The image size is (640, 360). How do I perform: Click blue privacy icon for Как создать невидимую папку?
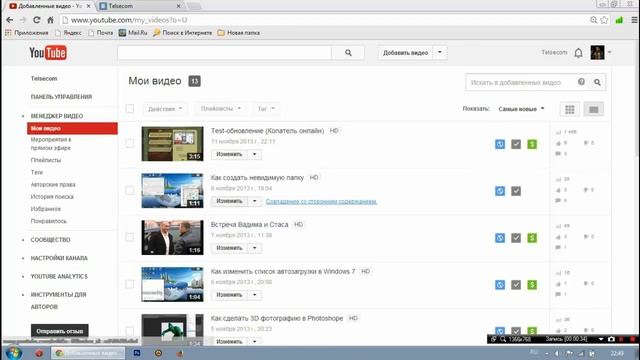[500, 191]
